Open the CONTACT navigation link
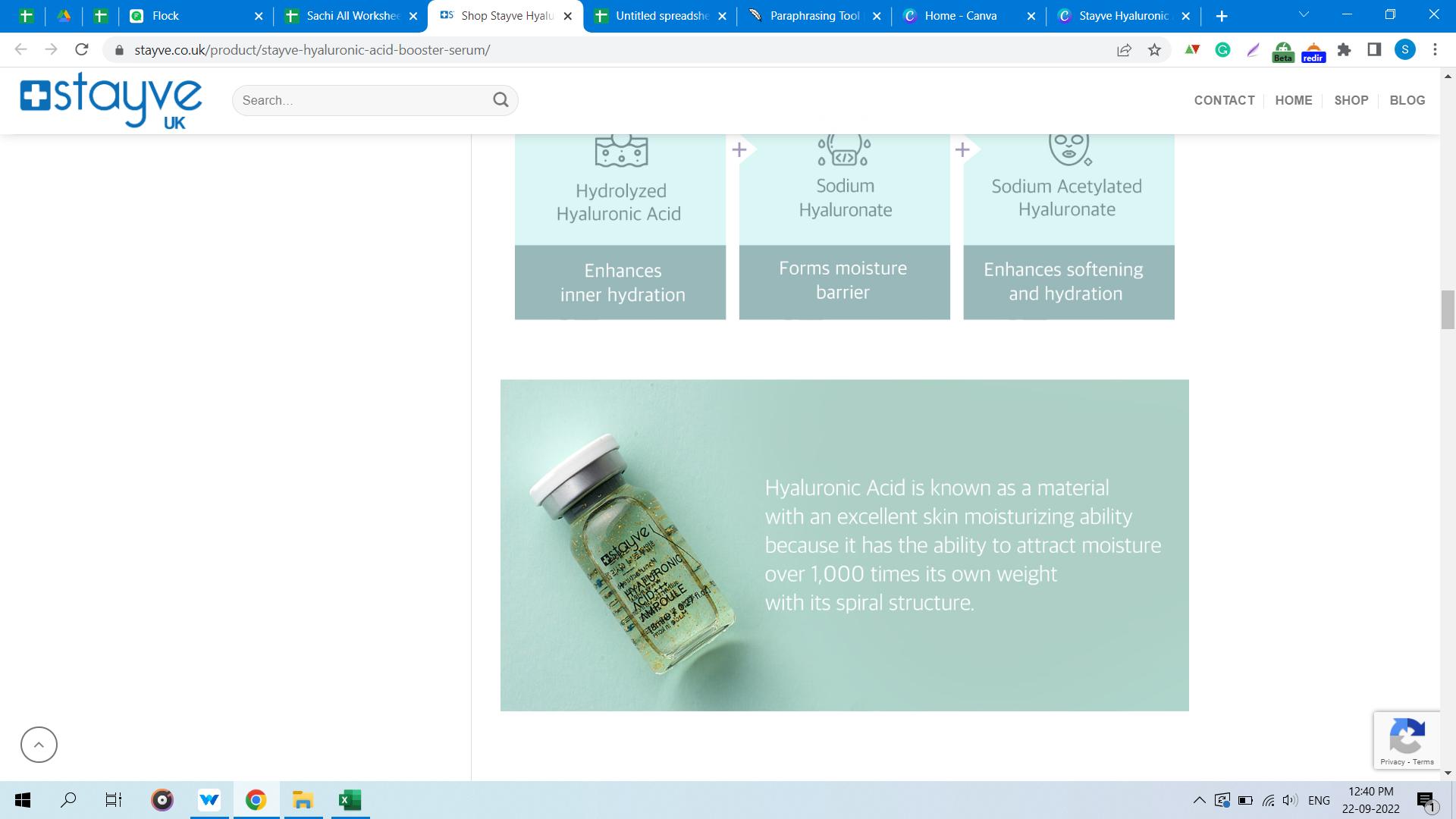Screen dimensions: 1456x819 (1224, 100)
